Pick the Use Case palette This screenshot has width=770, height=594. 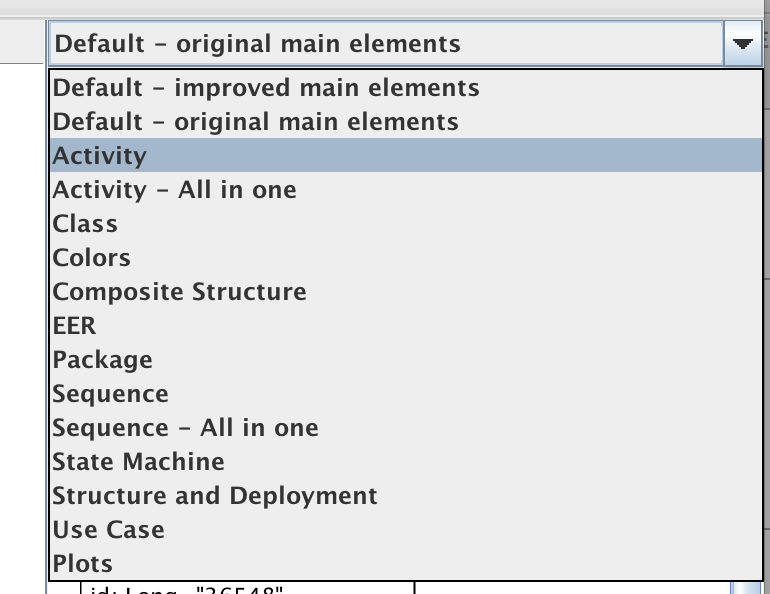[x=406, y=529]
